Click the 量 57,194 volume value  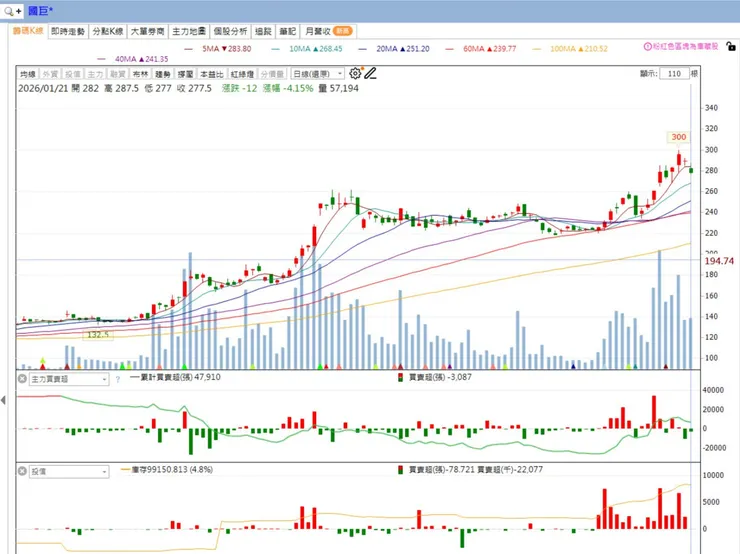click(338, 88)
